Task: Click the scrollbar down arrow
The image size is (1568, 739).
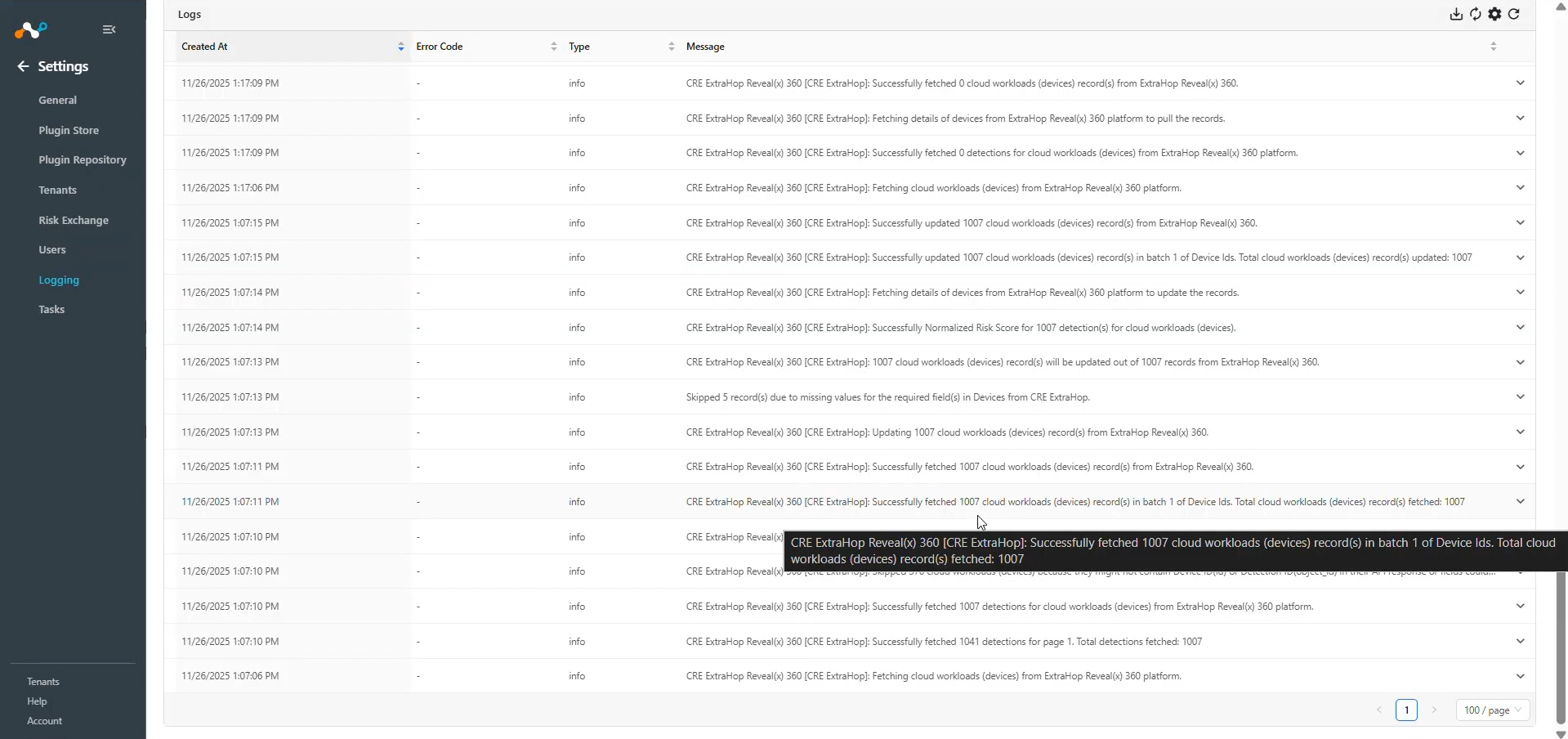Action: [x=1561, y=733]
